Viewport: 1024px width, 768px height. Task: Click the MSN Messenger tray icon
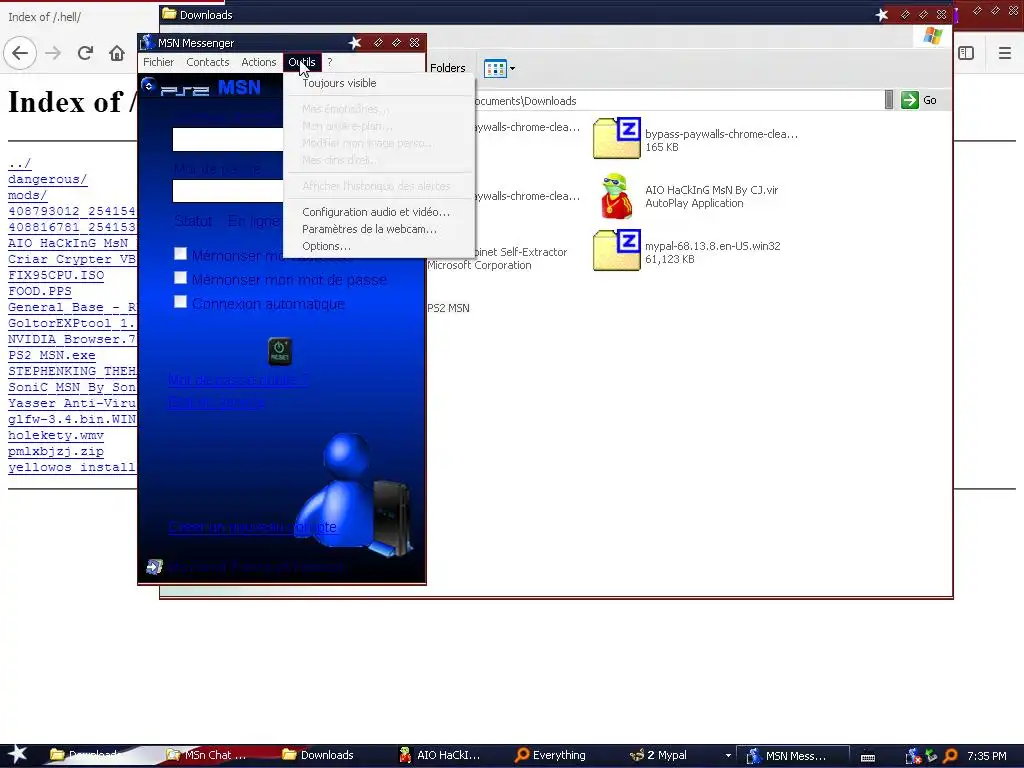[913, 756]
